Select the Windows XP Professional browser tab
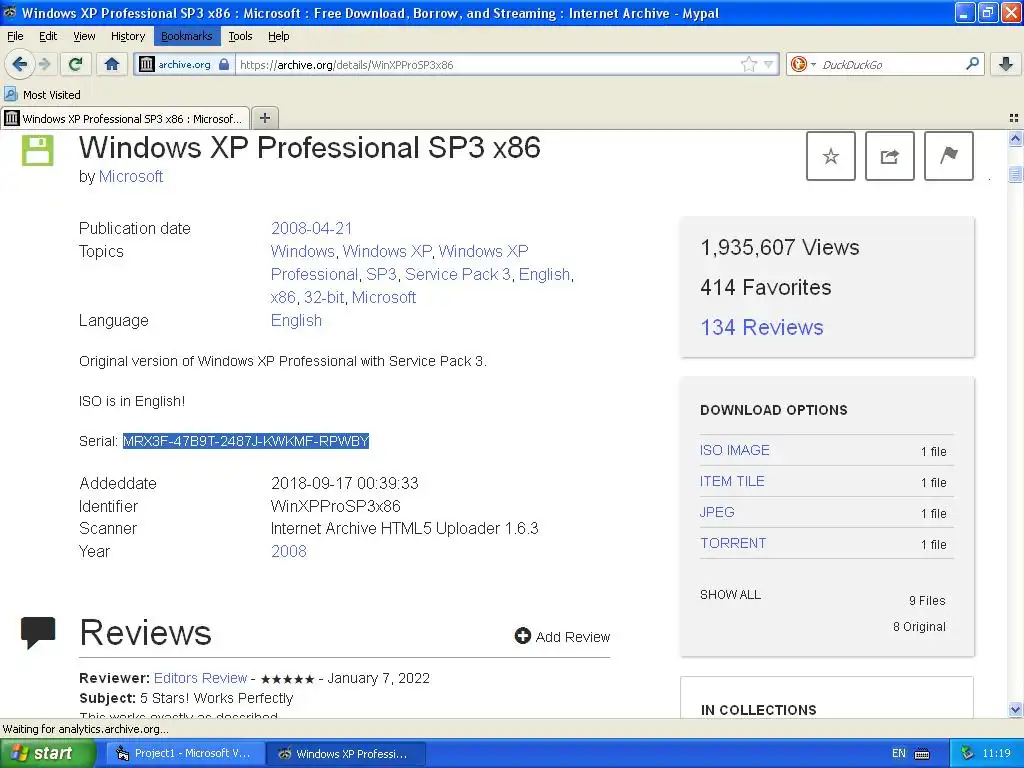The image size is (1024, 768). point(125,118)
